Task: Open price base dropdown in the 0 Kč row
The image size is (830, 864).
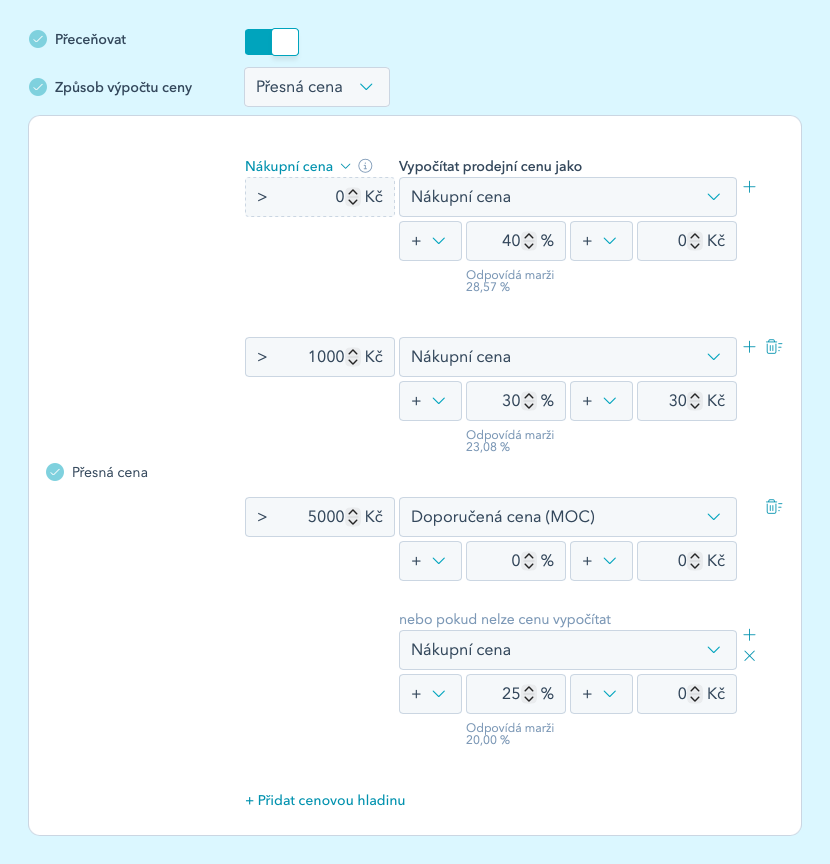Action: [568, 197]
